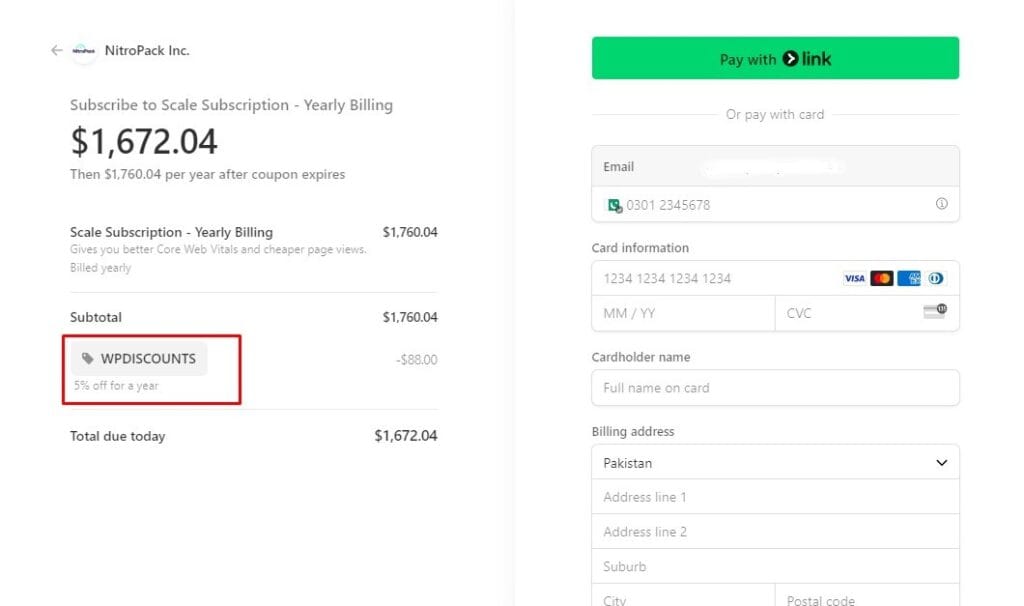1024x606 pixels.
Task: Click the phone flag icon in phone field
Action: click(614, 205)
